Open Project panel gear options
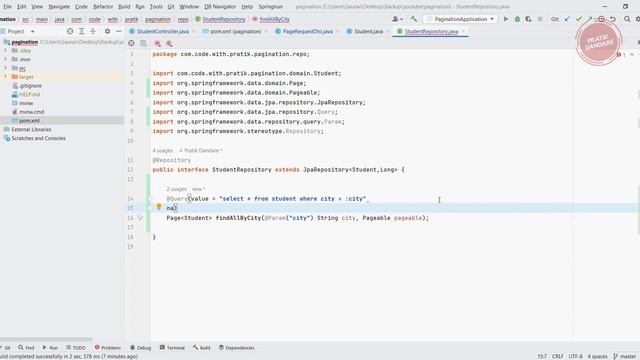Image resolution: width=640 pixels, height=360 pixels. point(107,31)
